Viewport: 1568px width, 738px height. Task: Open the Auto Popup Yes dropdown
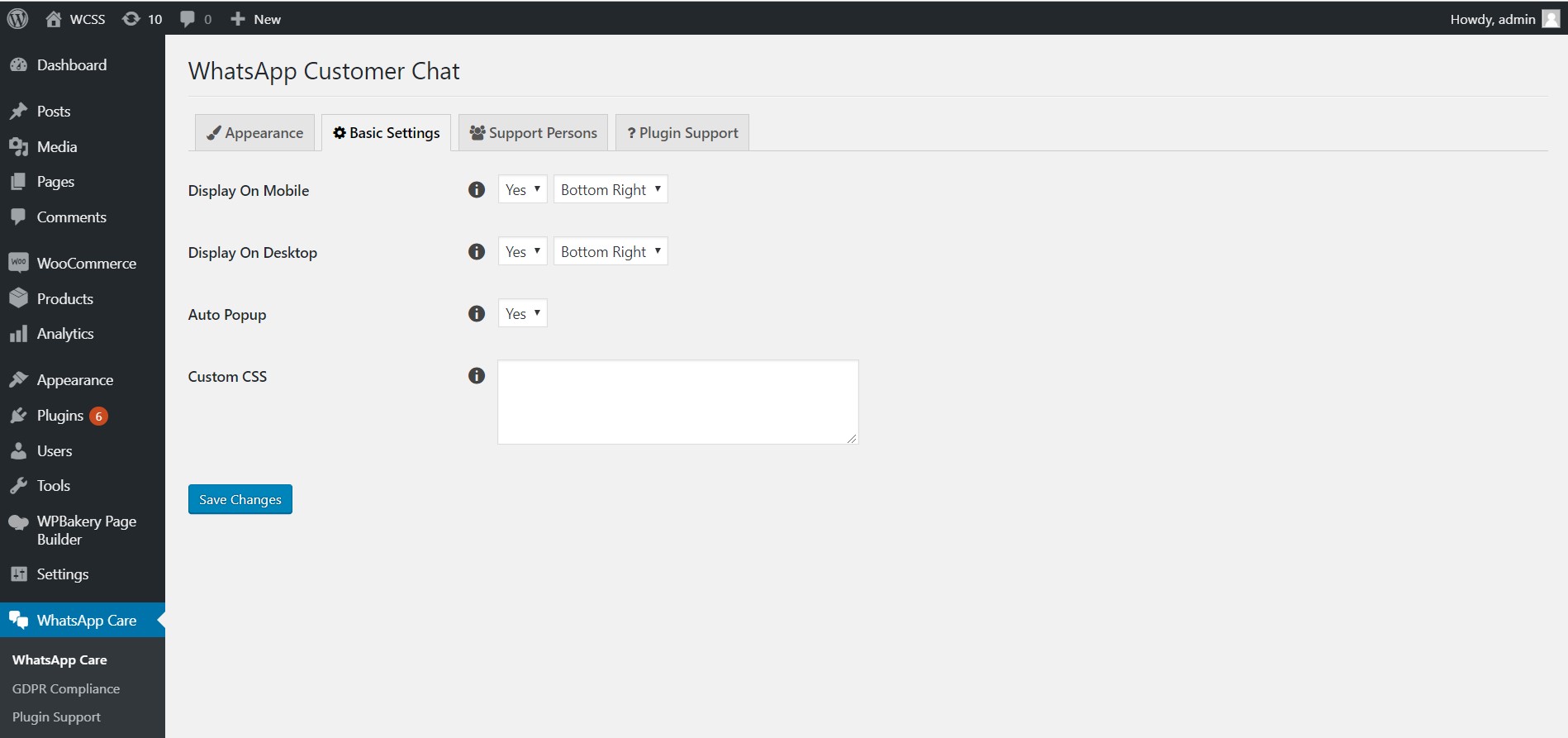[x=523, y=313]
